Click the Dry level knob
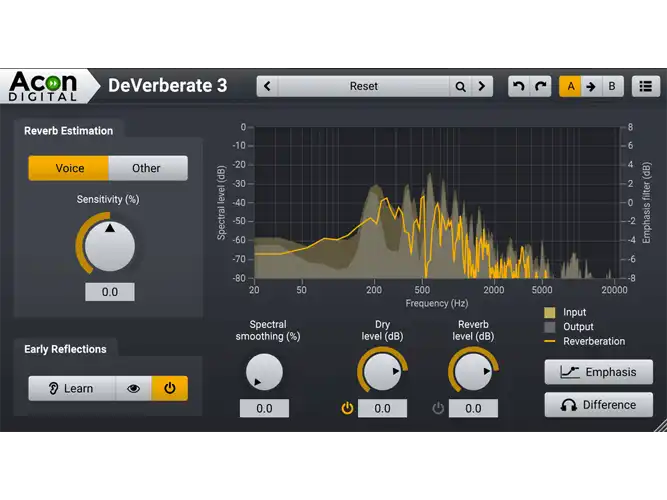The width and height of the screenshot is (667, 500). click(x=382, y=371)
